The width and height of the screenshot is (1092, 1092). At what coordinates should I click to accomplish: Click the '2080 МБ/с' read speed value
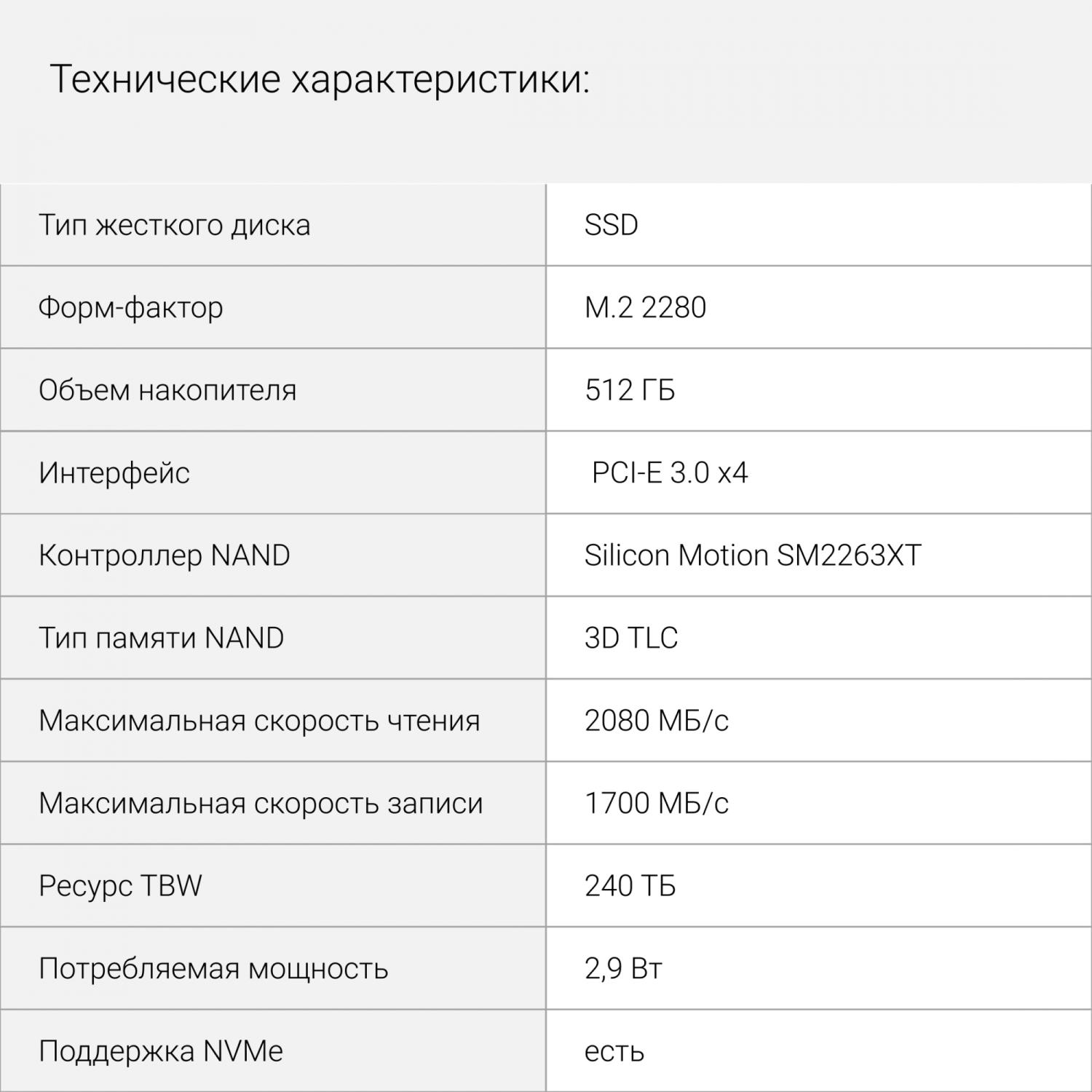tap(656, 721)
